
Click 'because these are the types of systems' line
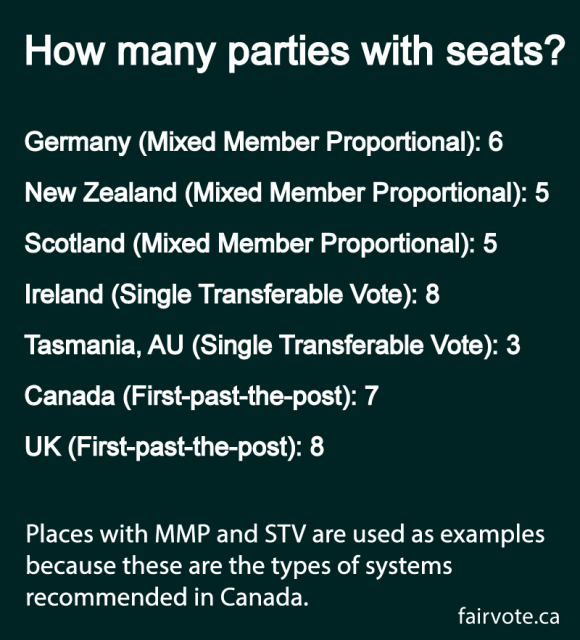[239, 567]
